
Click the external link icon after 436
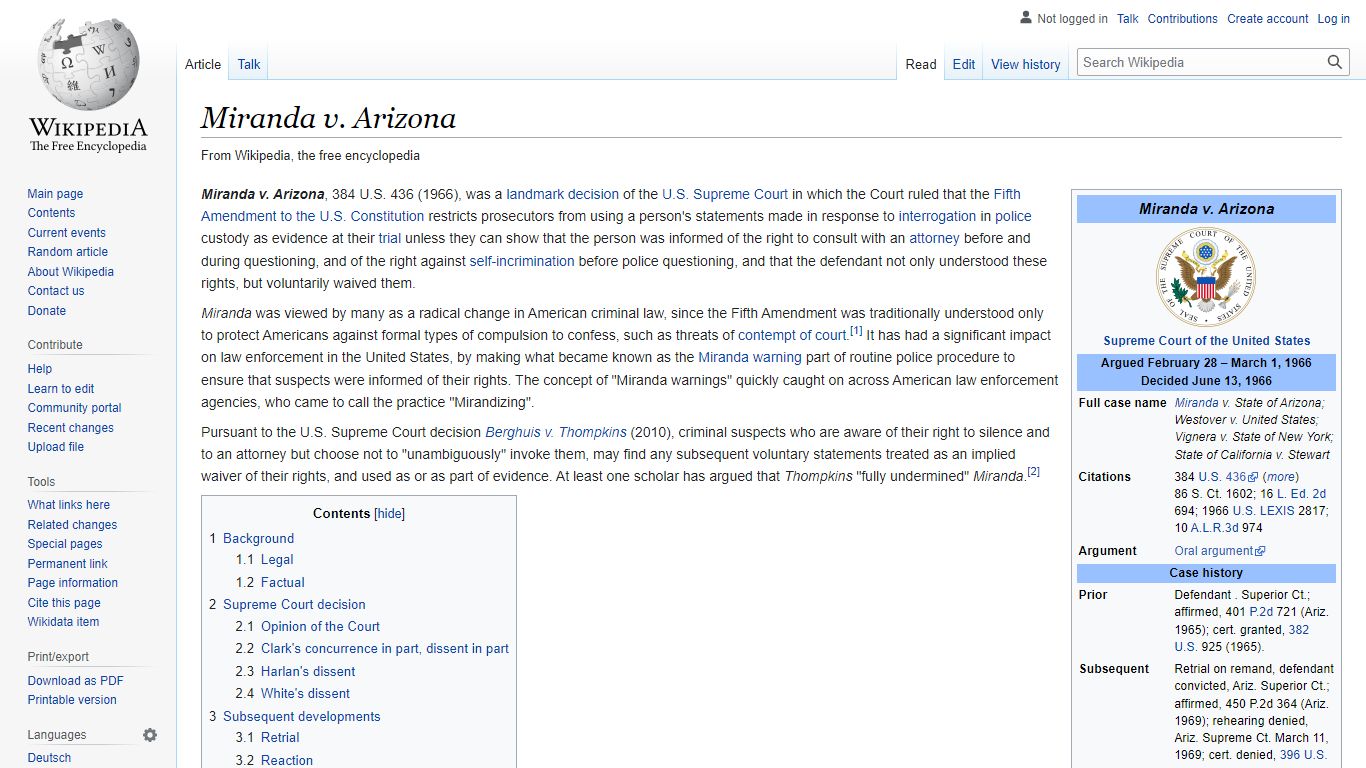click(x=1253, y=477)
